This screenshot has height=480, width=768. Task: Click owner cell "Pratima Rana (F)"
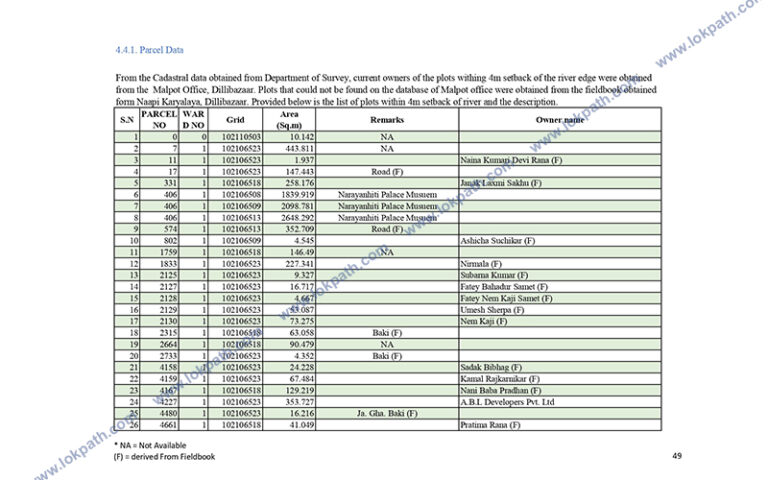tap(490, 425)
